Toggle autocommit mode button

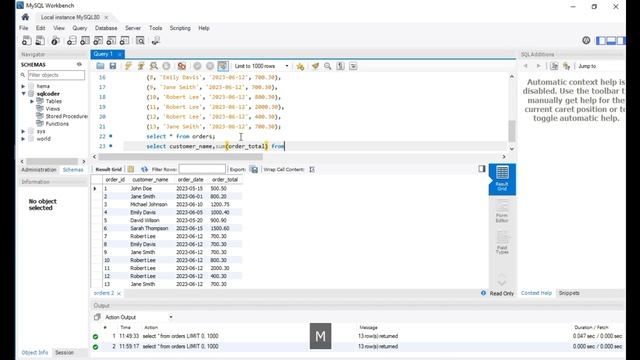click(x=223, y=66)
